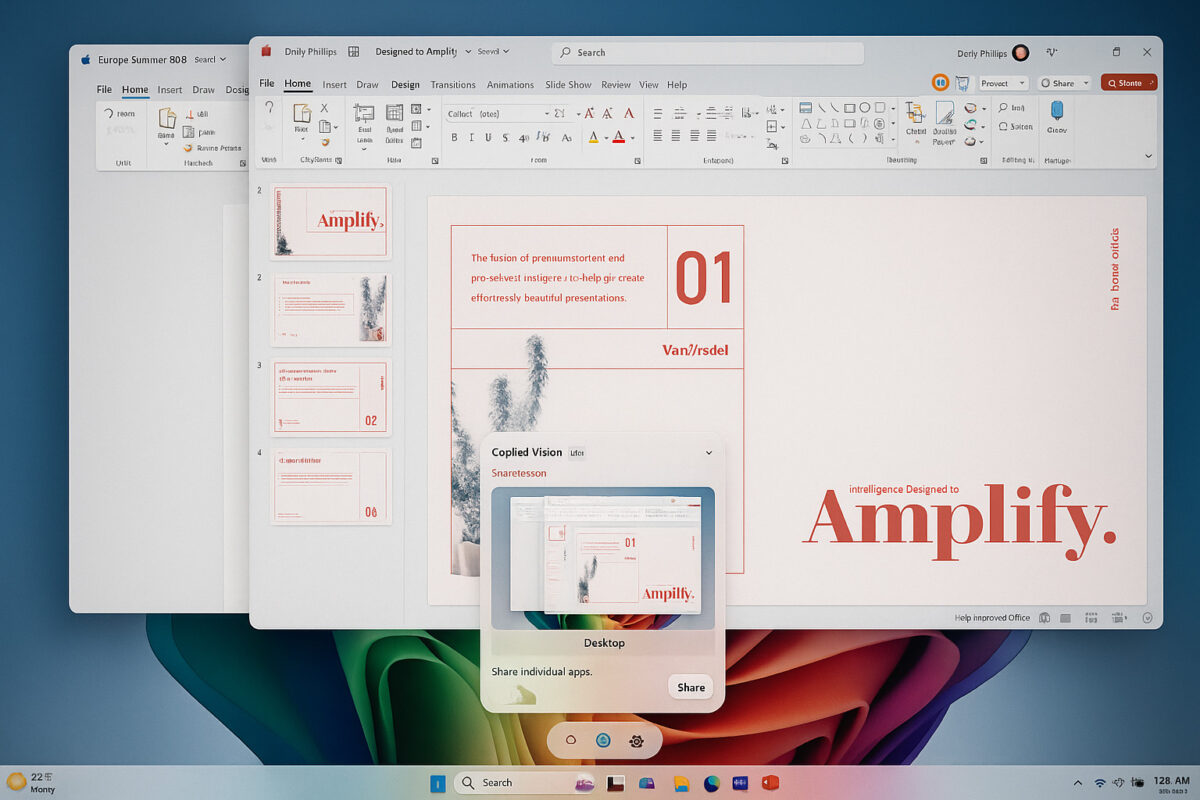
Task: Switch to the Draw tab in the front window
Action: tap(367, 85)
